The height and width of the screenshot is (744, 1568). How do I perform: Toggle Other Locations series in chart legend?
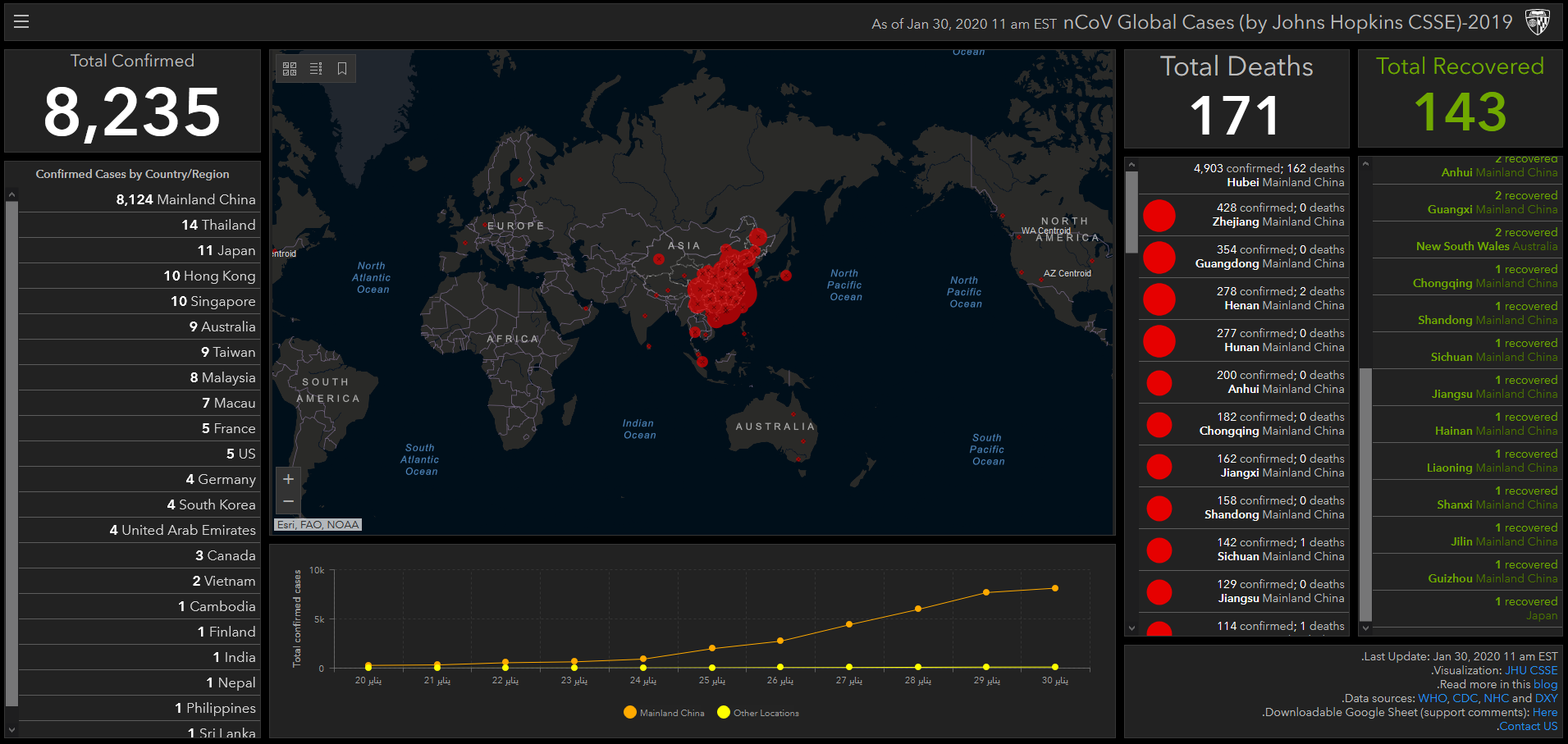[757, 713]
